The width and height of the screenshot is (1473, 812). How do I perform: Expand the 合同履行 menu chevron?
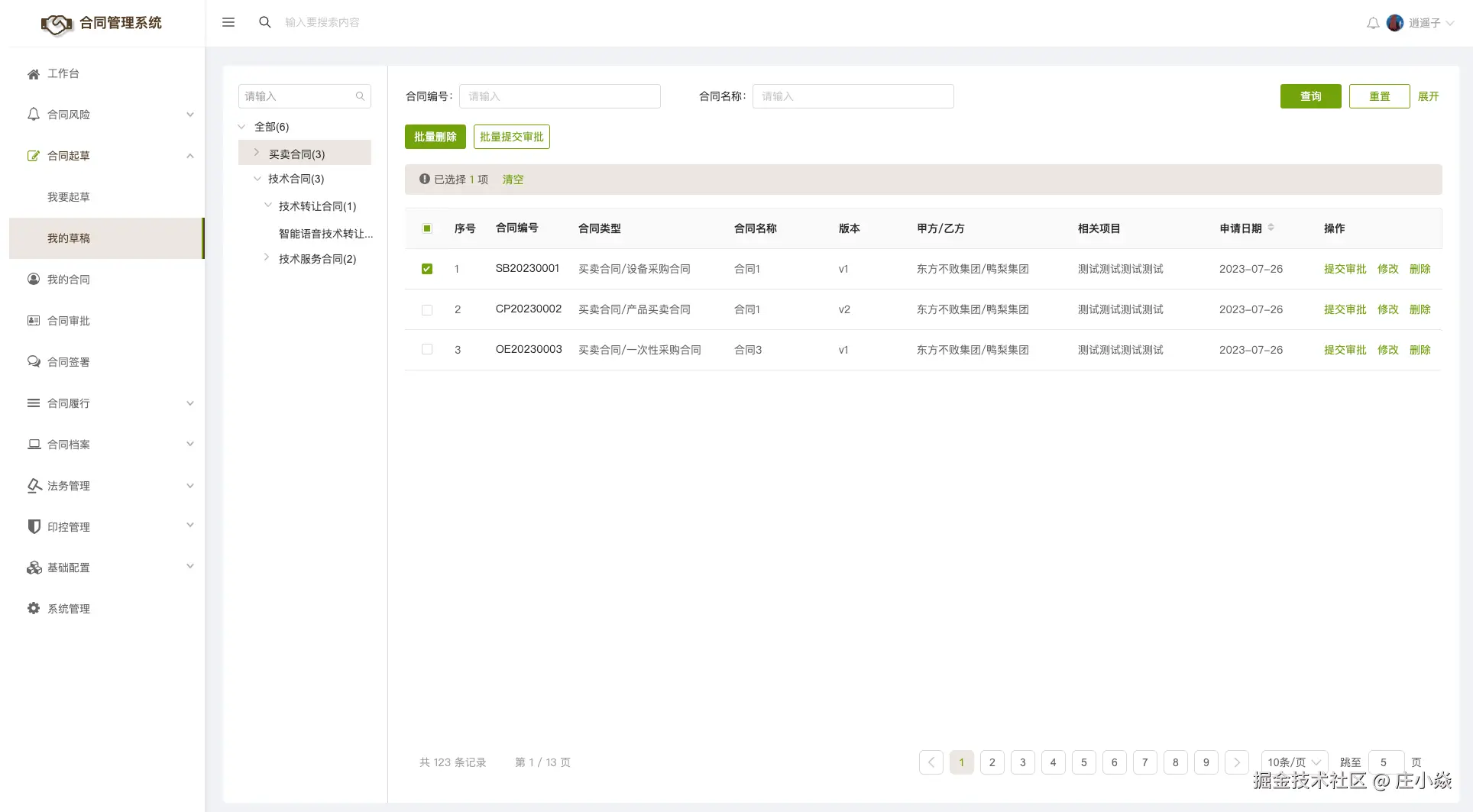(x=190, y=403)
